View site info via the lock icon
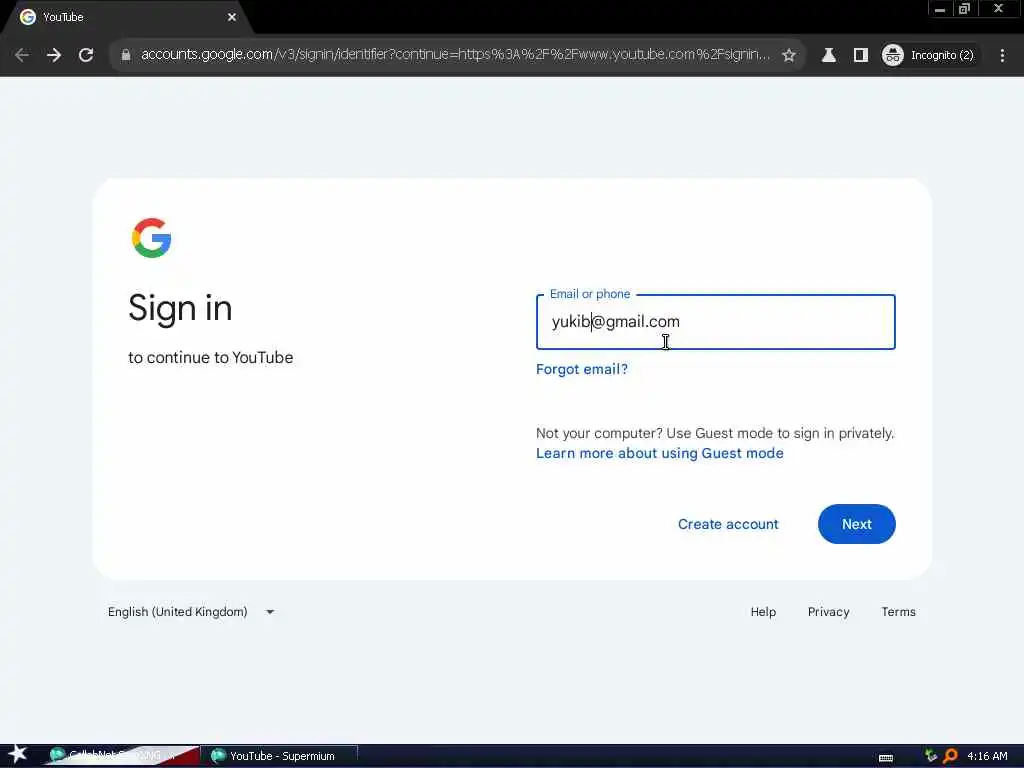1024x768 pixels. tap(126, 55)
